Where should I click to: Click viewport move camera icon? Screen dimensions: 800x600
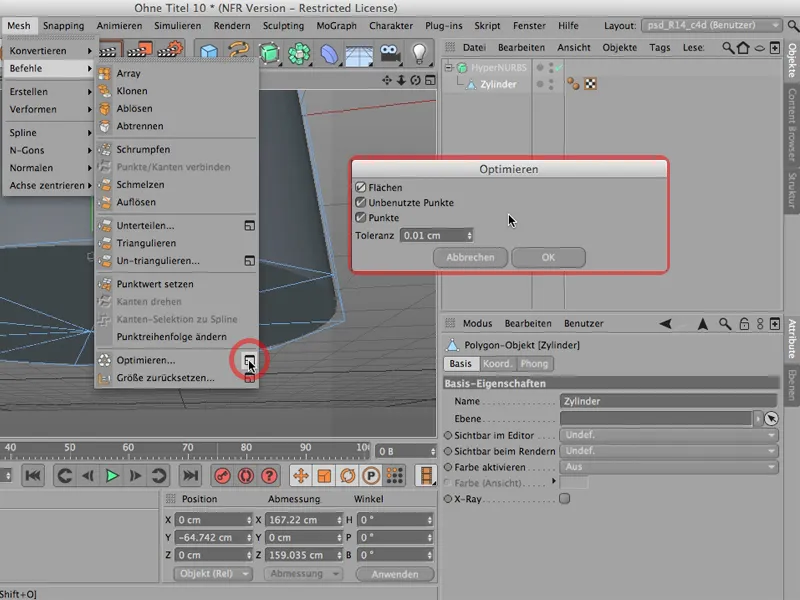click(x=386, y=80)
